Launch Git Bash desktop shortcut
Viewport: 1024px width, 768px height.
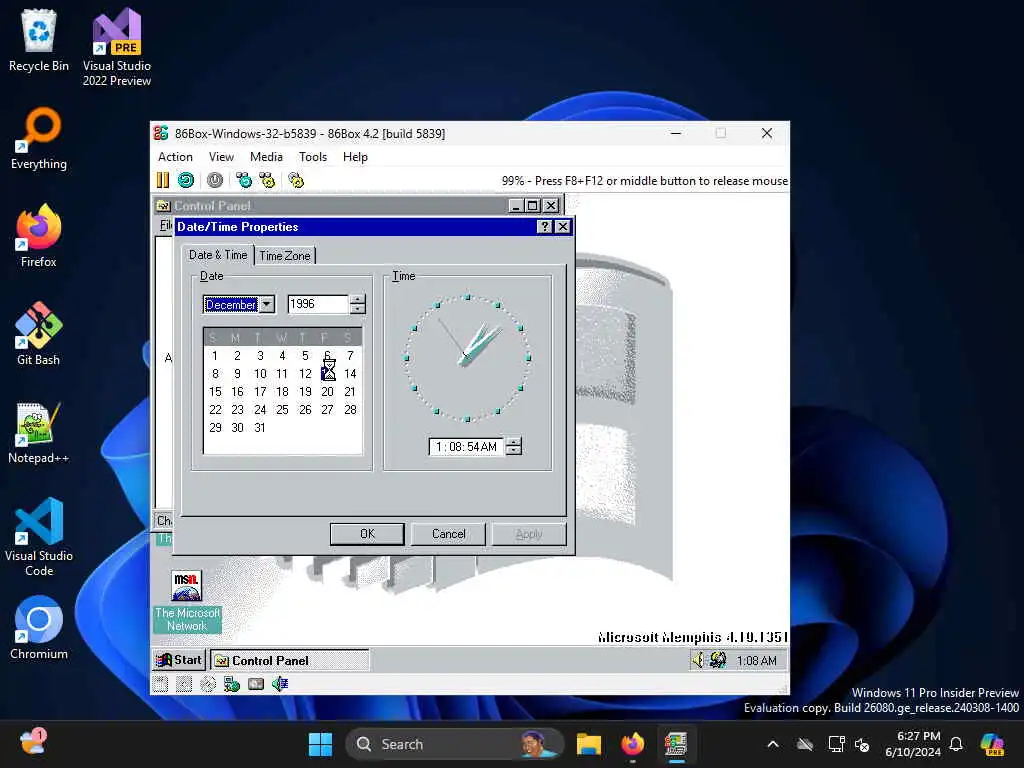[39, 334]
